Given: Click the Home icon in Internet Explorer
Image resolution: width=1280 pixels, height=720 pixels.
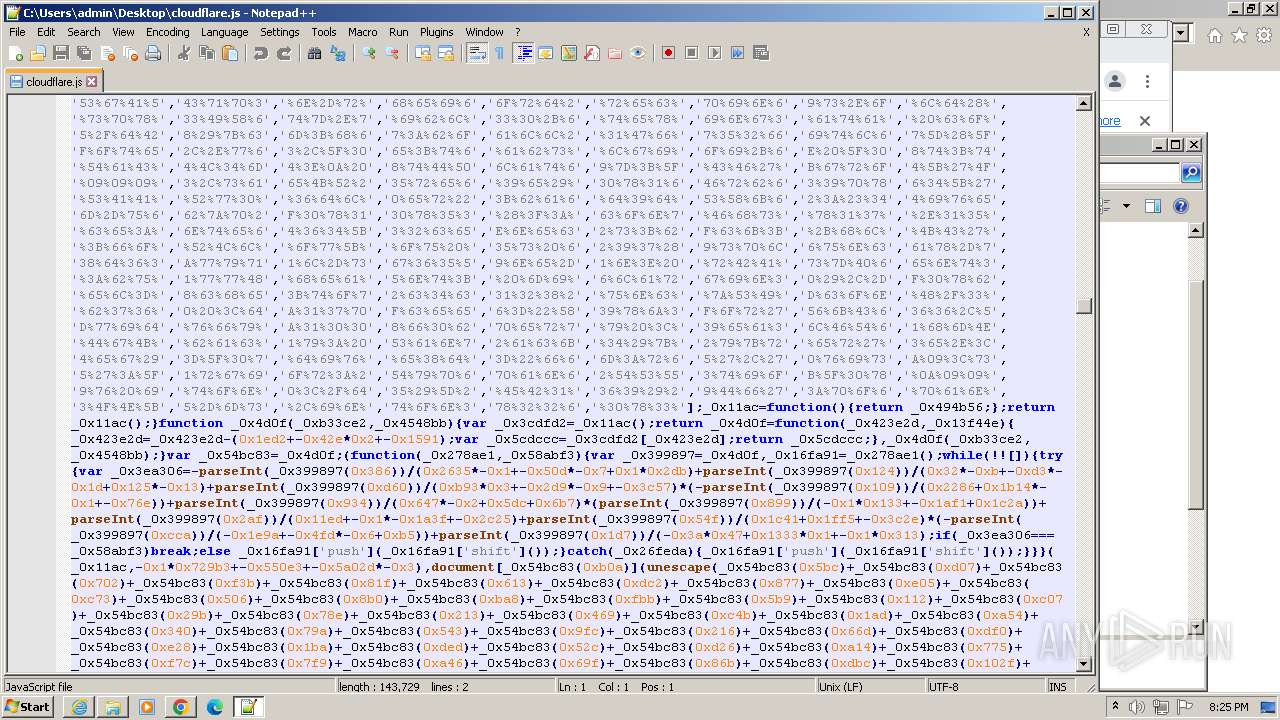Looking at the screenshot, I should [x=1214, y=35].
